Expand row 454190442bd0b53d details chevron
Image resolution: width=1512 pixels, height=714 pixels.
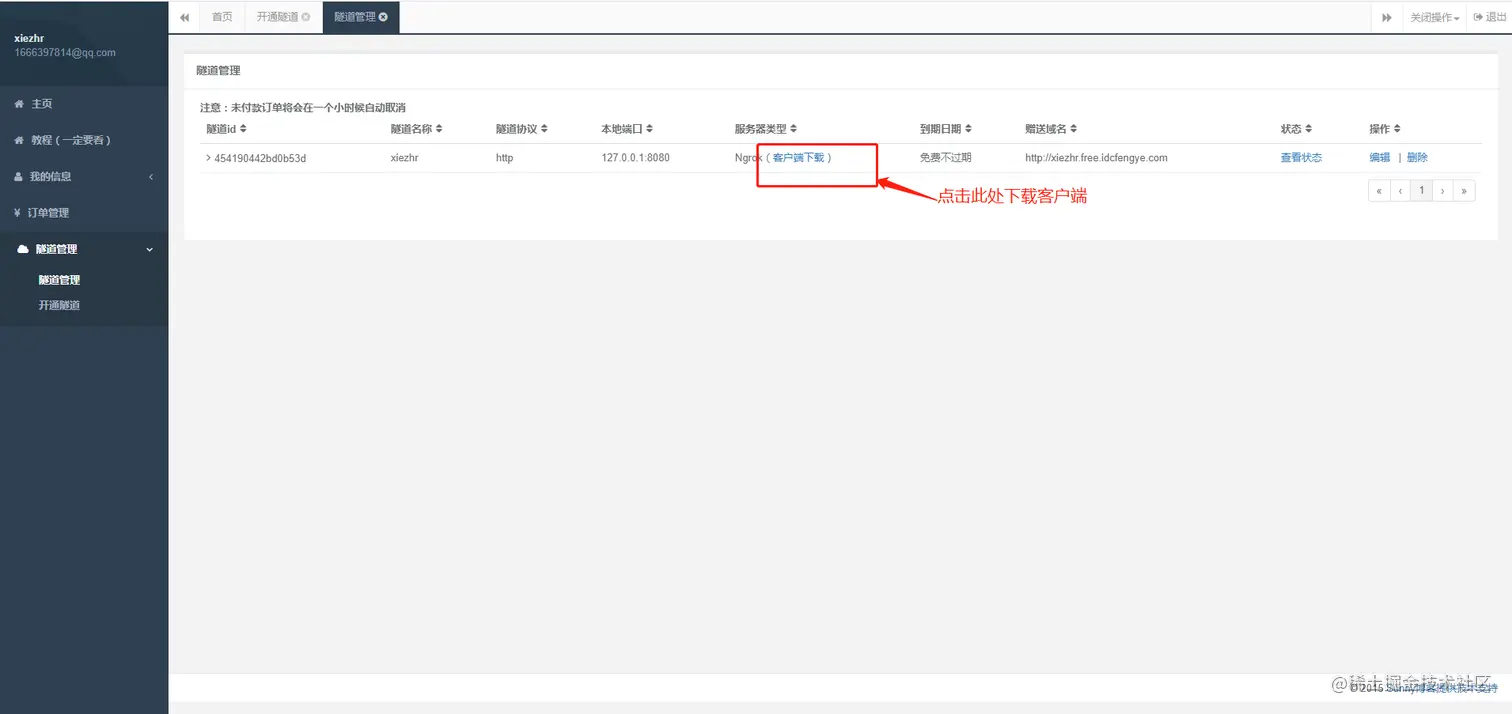point(208,158)
